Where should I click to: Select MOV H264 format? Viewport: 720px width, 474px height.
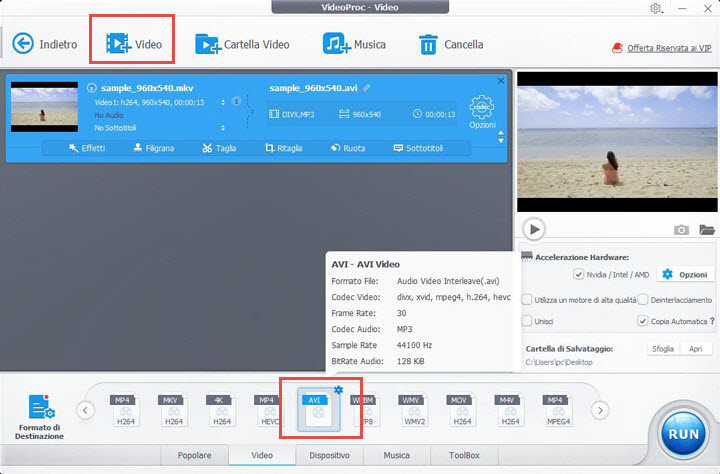tap(461, 410)
